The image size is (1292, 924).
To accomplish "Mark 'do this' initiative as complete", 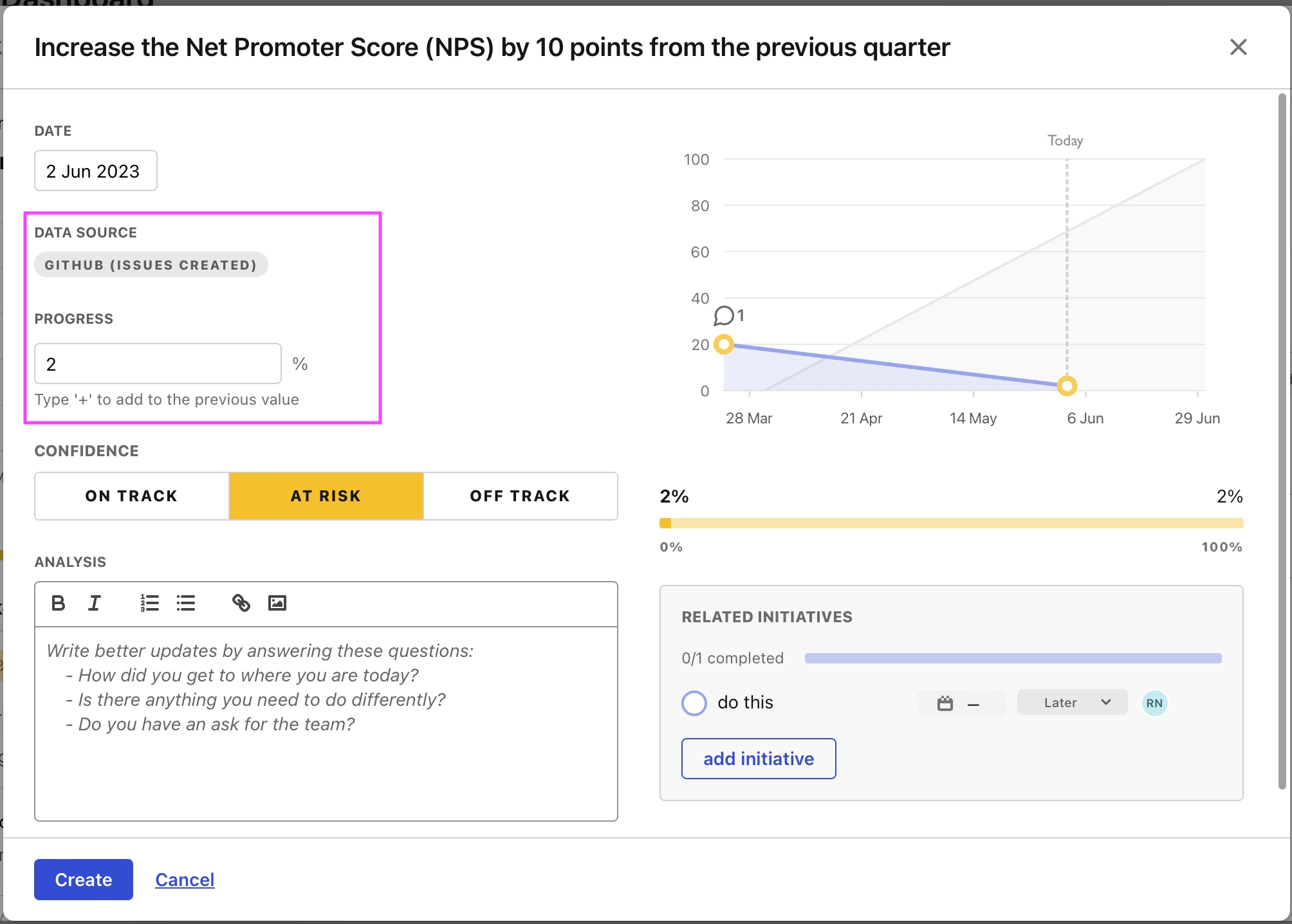I will (x=694, y=703).
